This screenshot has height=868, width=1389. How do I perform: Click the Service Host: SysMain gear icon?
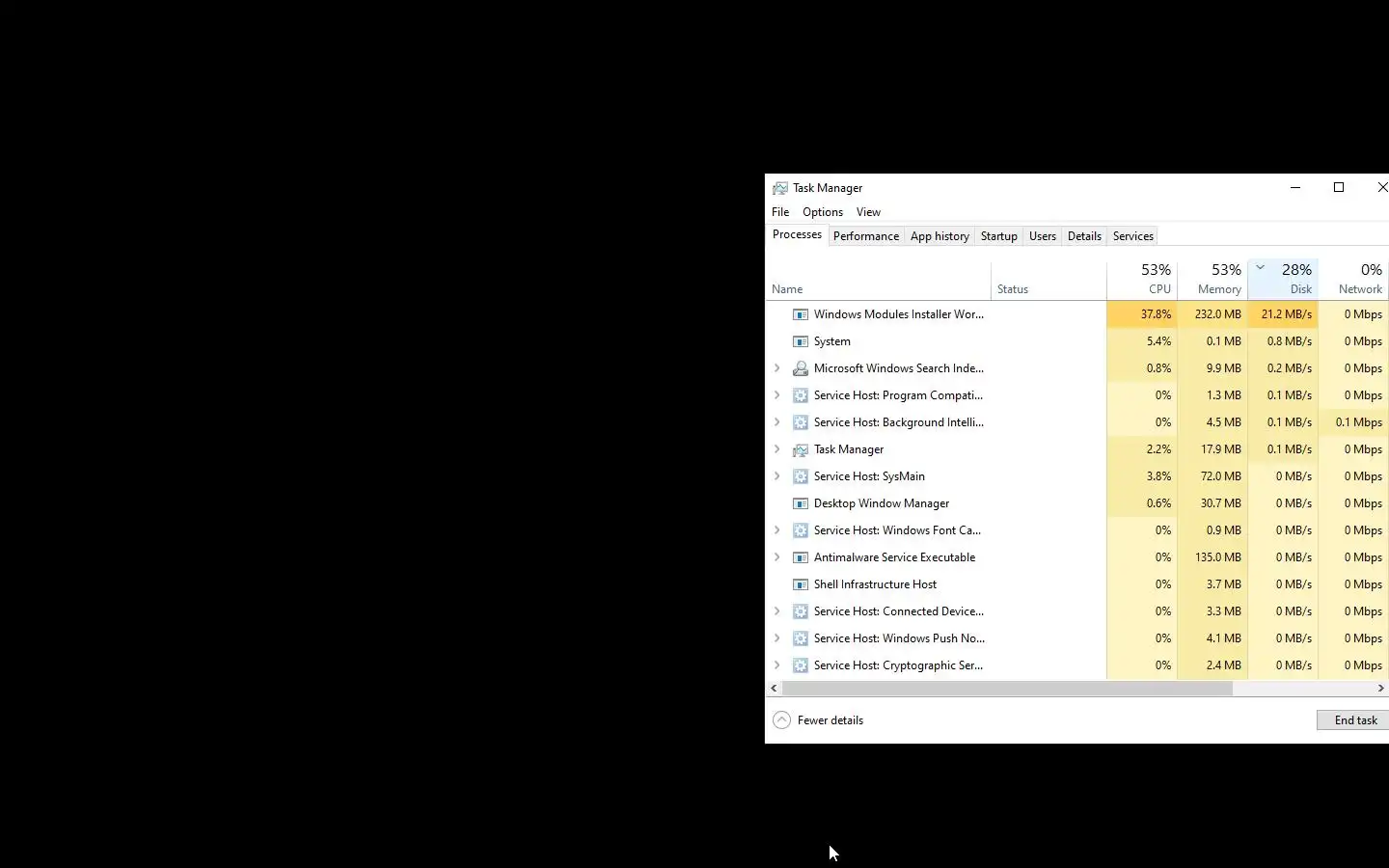pos(800,476)
